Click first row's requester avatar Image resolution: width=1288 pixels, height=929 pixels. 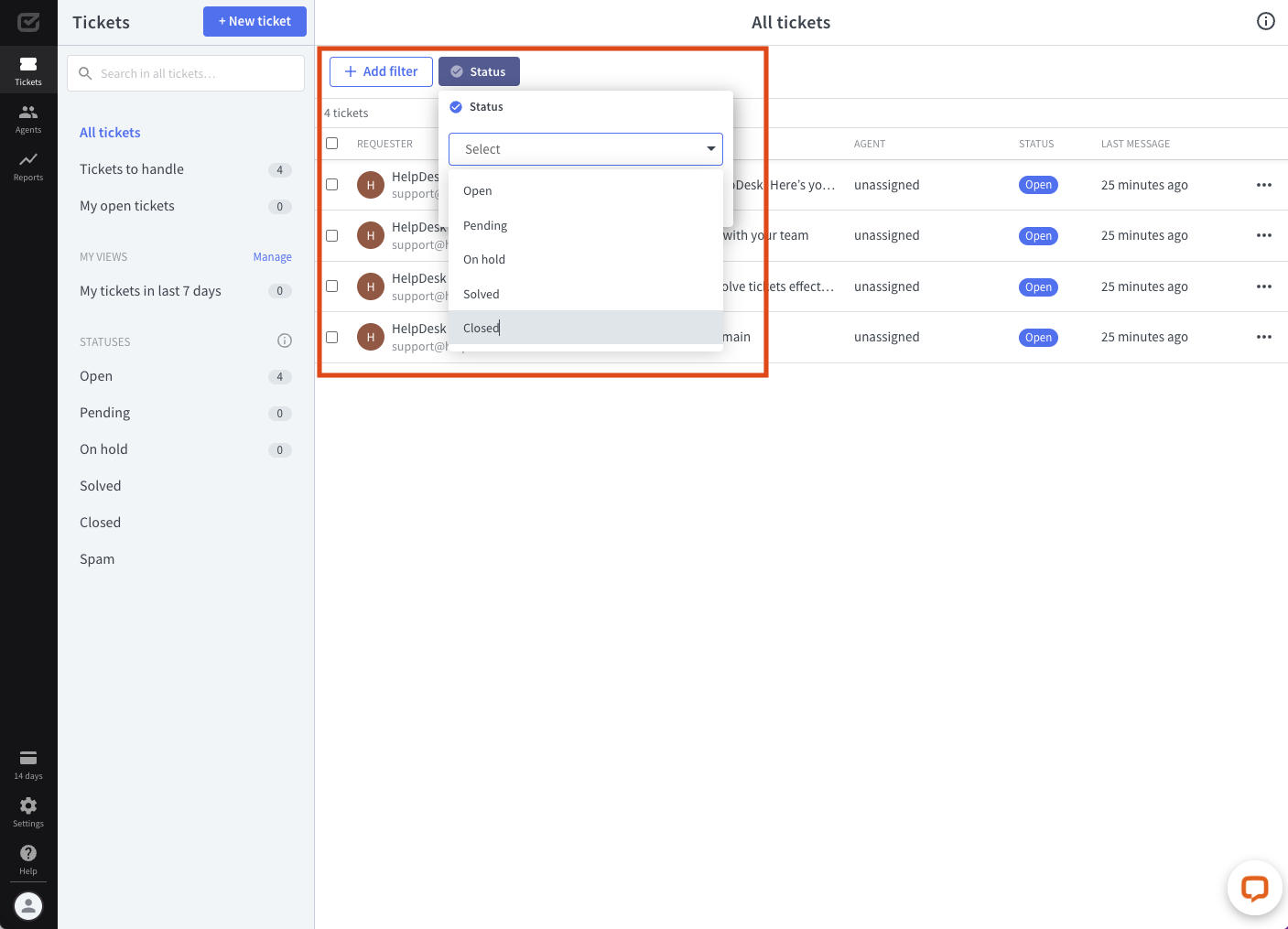tap(371, 185)
